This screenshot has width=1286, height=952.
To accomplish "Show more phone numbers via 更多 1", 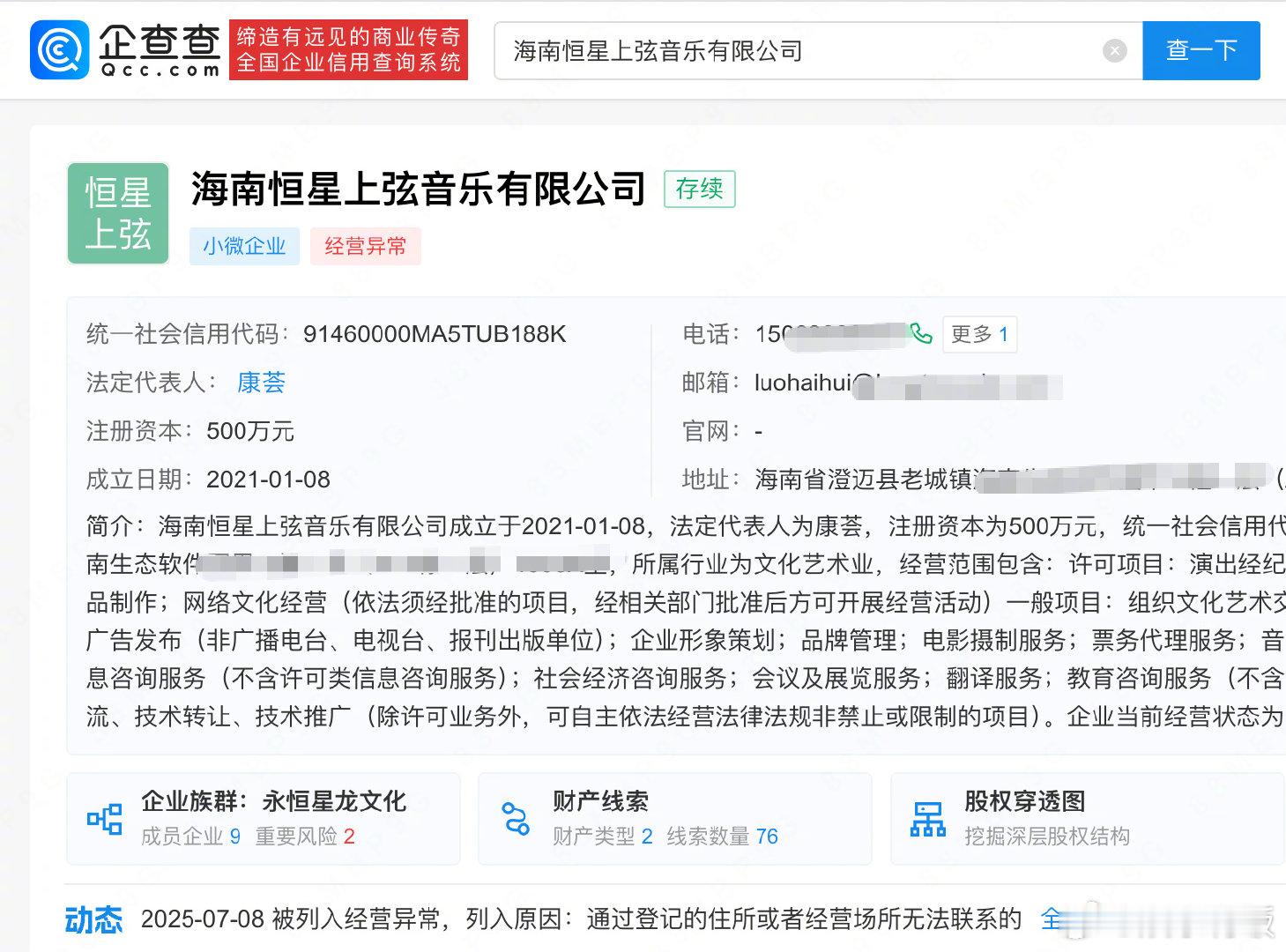I will point(979,334).
